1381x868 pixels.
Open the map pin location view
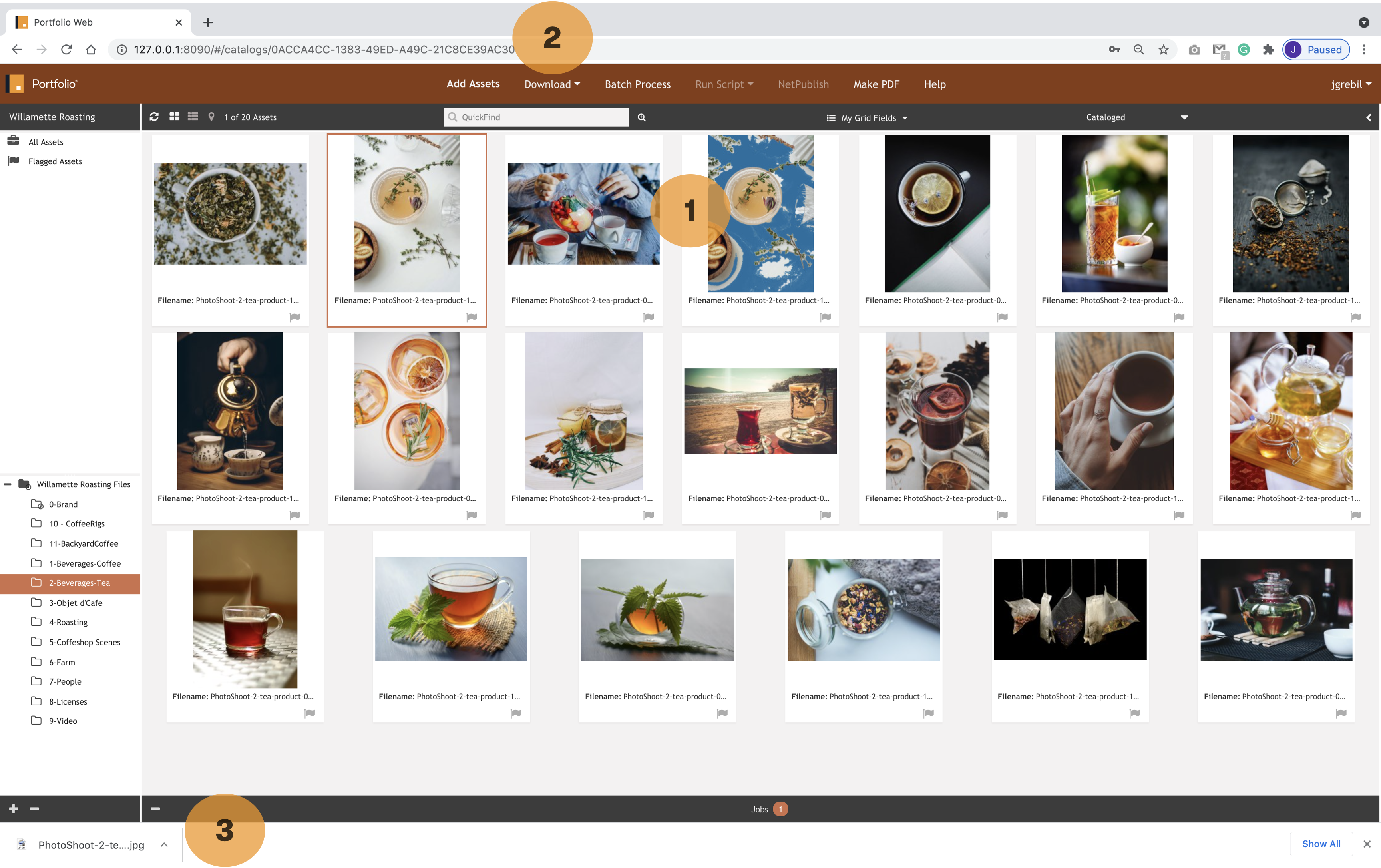212,117
